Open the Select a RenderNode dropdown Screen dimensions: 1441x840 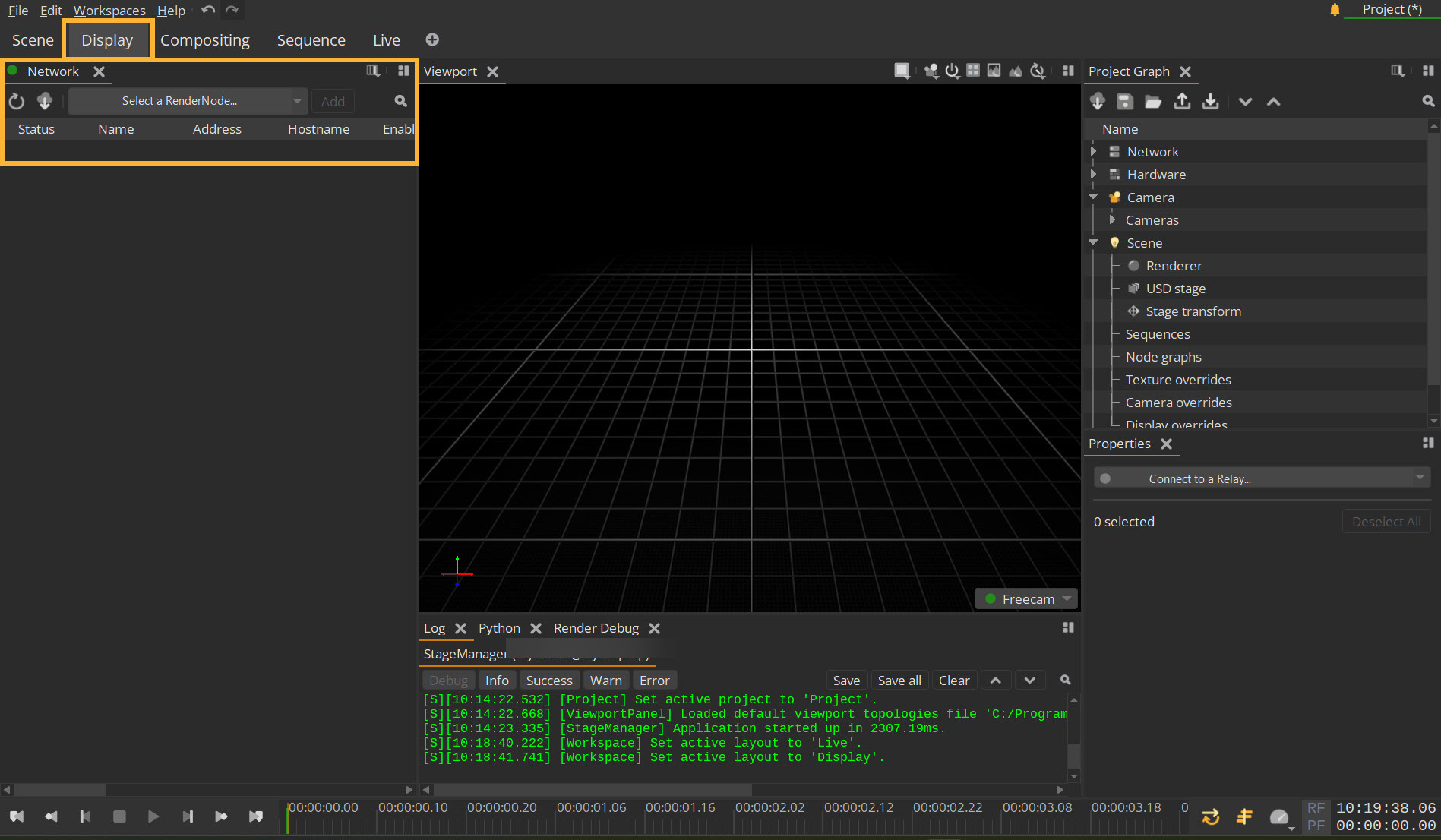pos(187,101)
